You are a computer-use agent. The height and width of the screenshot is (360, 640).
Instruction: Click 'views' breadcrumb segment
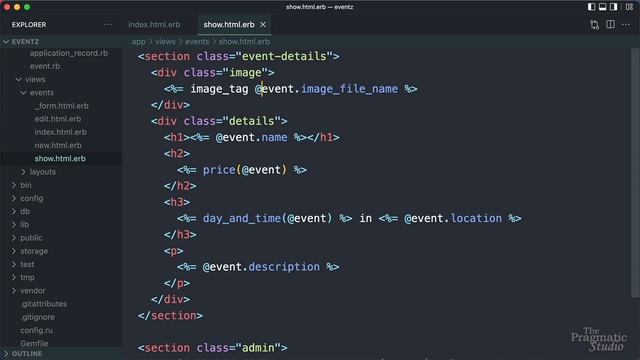coord(165,42)
